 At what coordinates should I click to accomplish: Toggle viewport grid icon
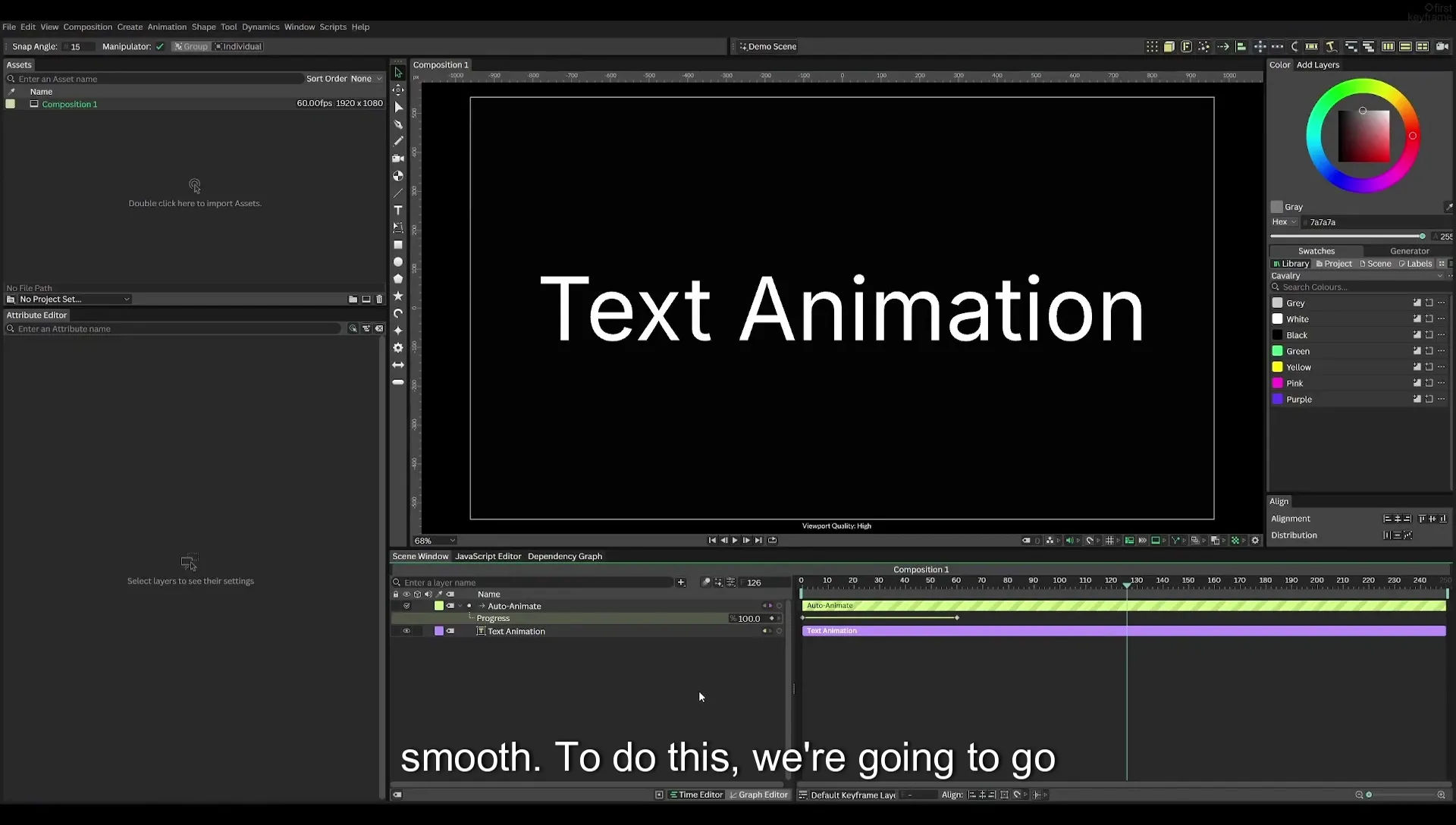pos(1109,541)
